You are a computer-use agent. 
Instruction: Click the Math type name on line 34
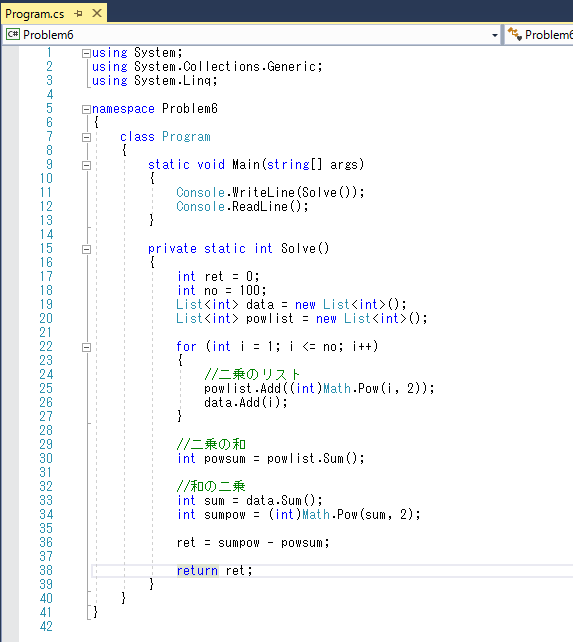coord(316,514)
